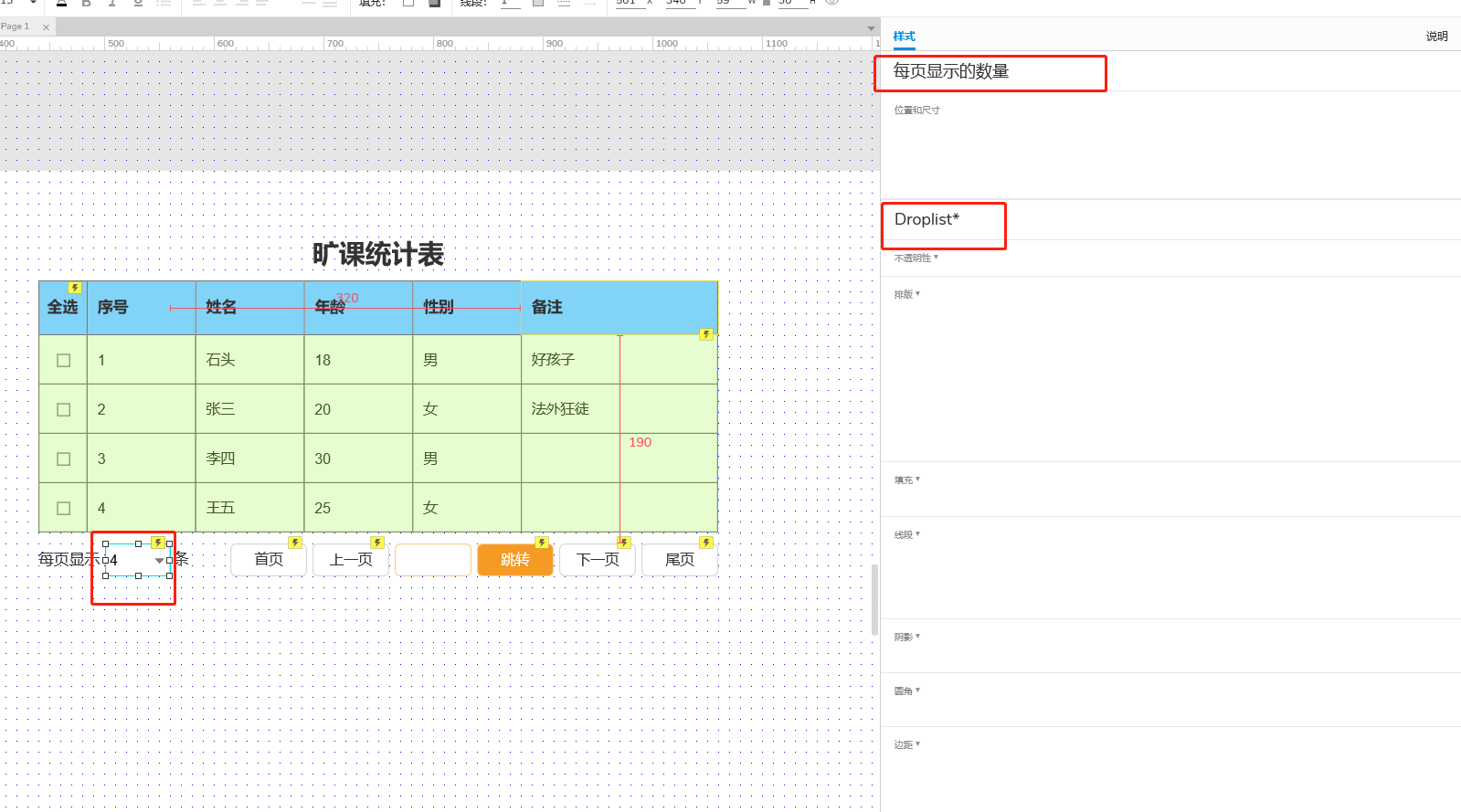Click the page number input before 跳转
The height and width of the screenshot is (812, 1461).
click(433, 559)
